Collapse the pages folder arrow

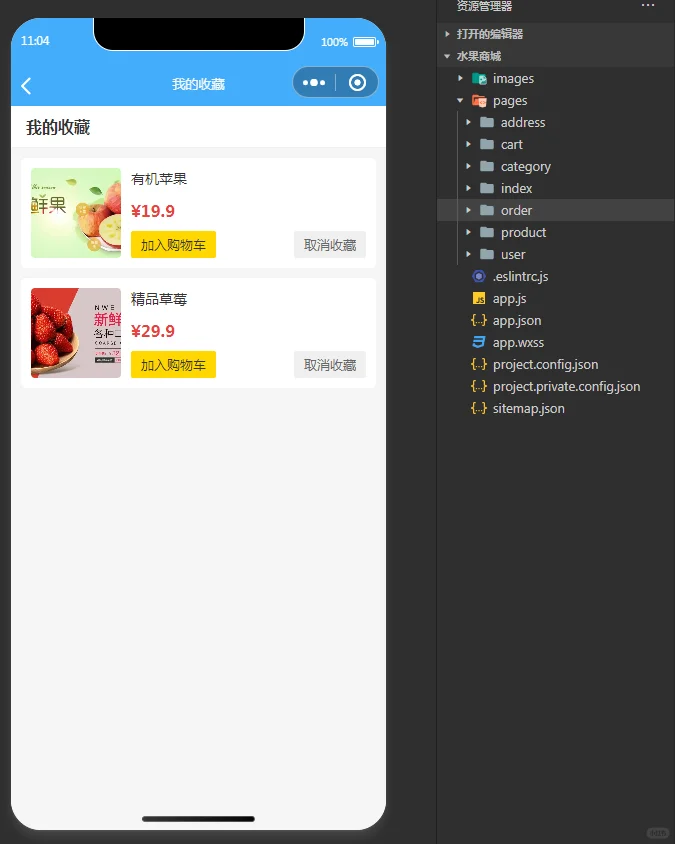(460, 100)
